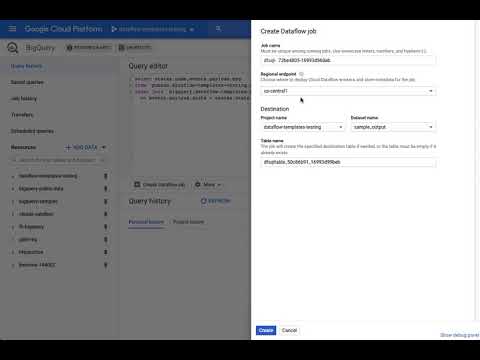Expand the bigquery-samples project tree
This screenshot has width=480, height=360.
tap(13, 202)
